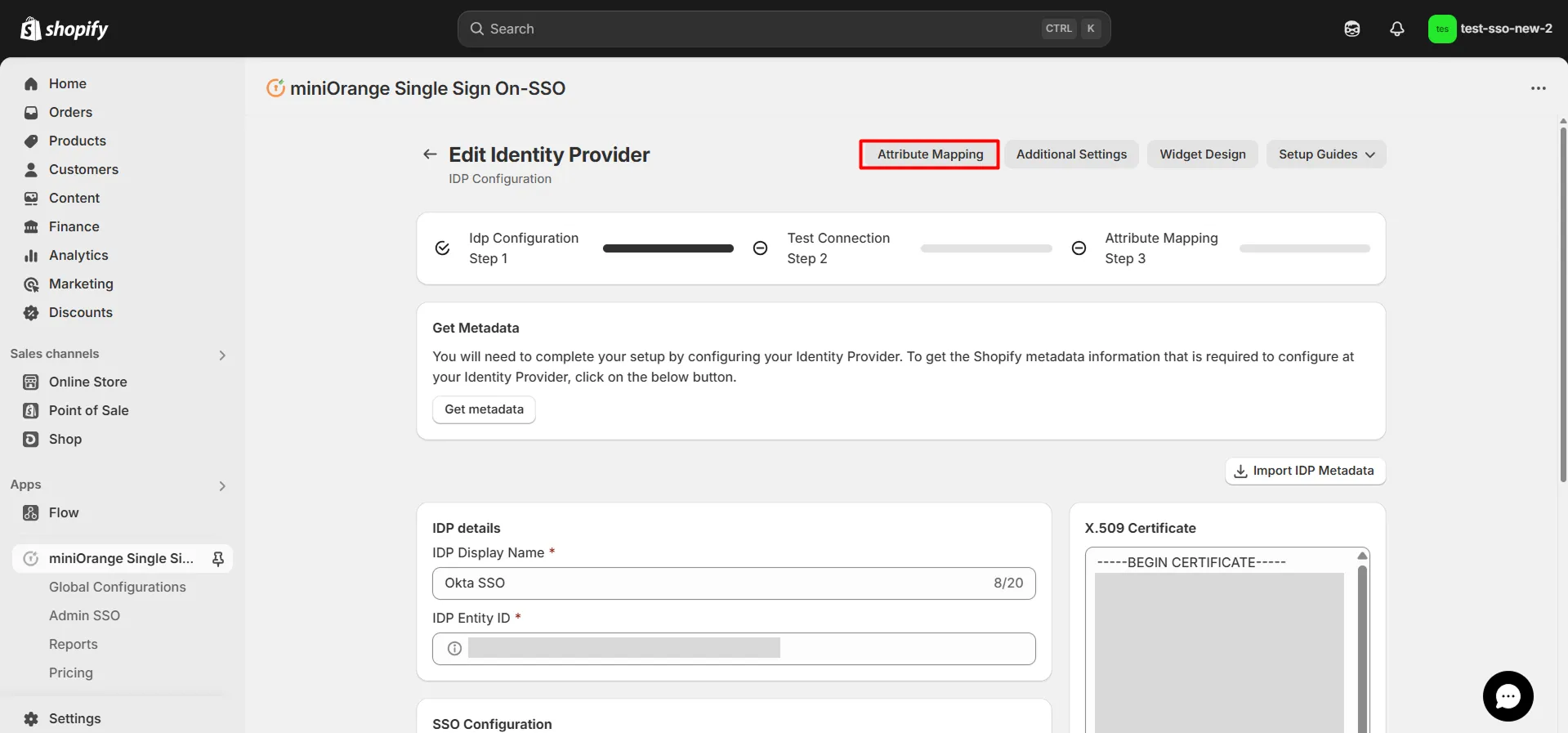Click the Analytics bar chart icon
The width and height of the screenshot is (1568, 733).
coord(31,255)
